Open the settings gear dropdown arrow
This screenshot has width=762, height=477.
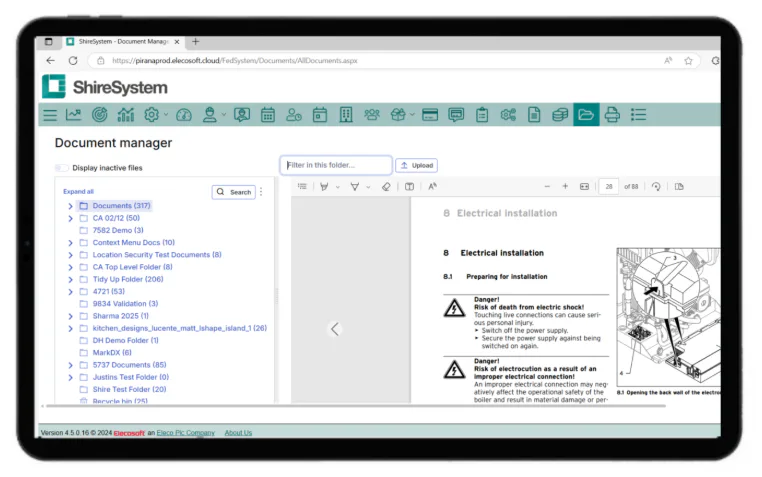click(166, 115)
